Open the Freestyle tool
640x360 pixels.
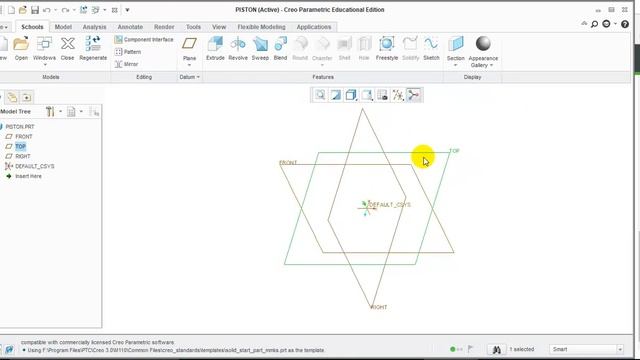tap(387, 48)
